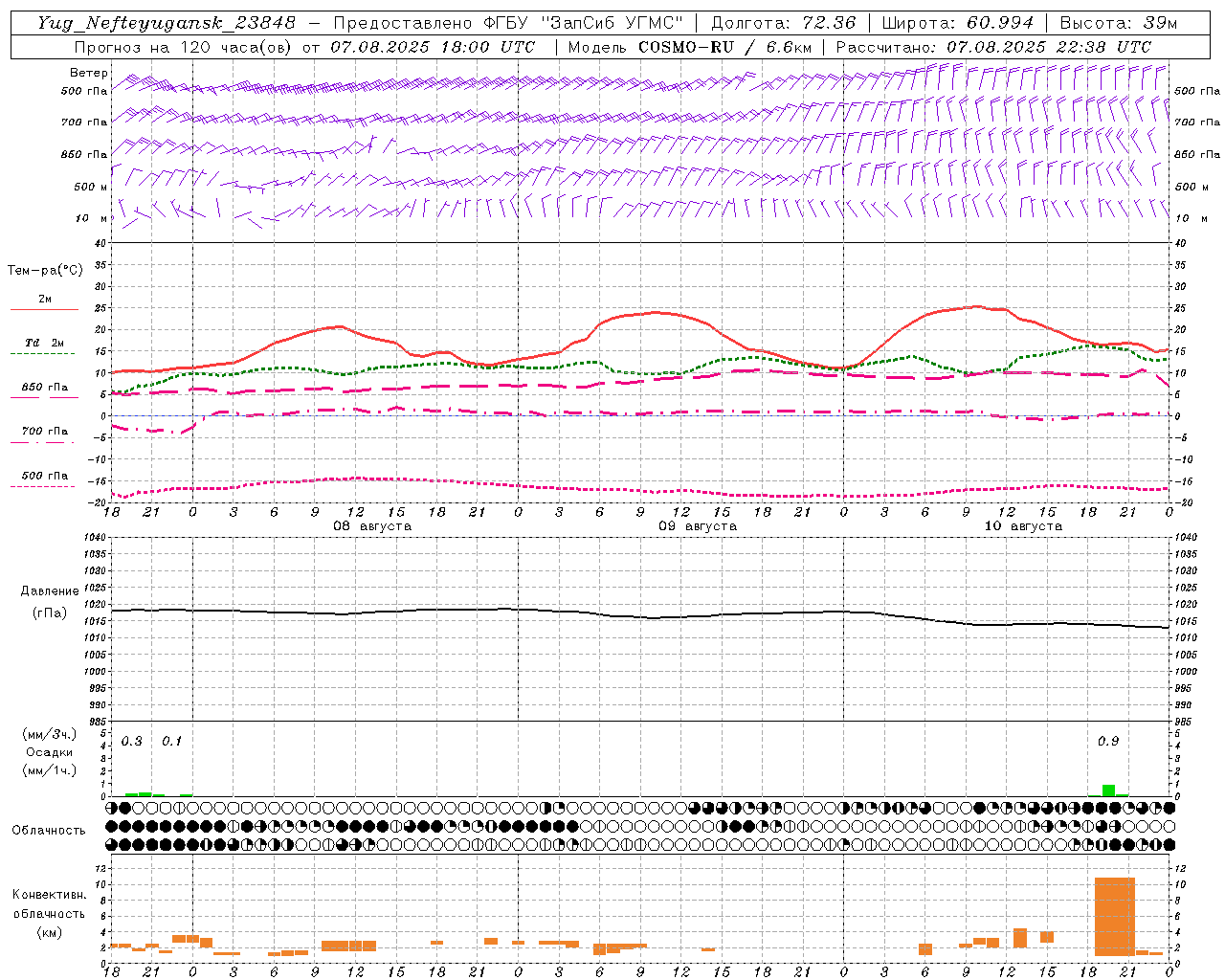Click the Облачность panel label
1225x980 pixels.
[49, 831]
